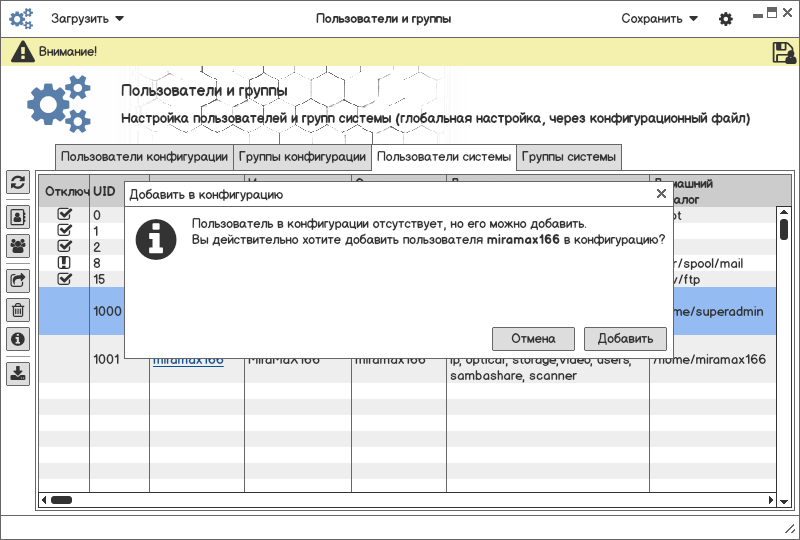Toggle the disabled checkbox for UID 2
800x540 pixels.
65,246
